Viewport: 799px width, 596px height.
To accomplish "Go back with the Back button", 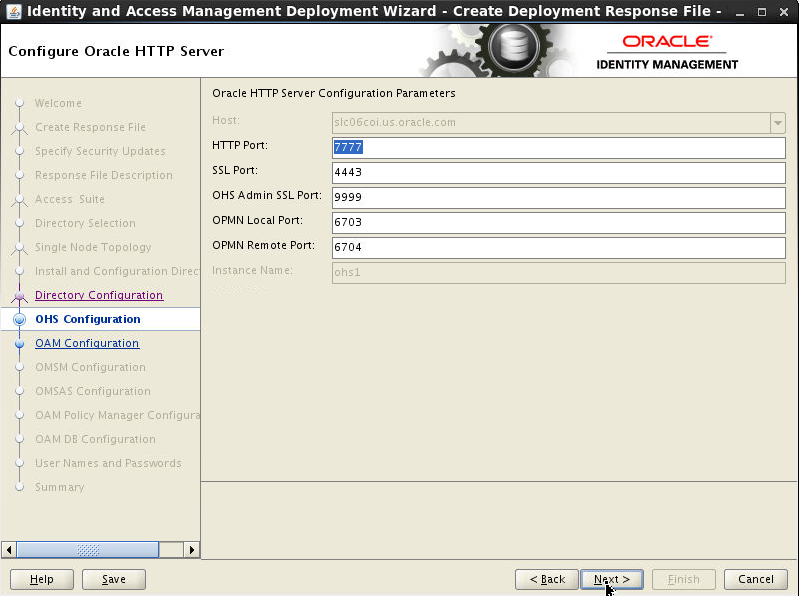I will [x=547, y=579].
